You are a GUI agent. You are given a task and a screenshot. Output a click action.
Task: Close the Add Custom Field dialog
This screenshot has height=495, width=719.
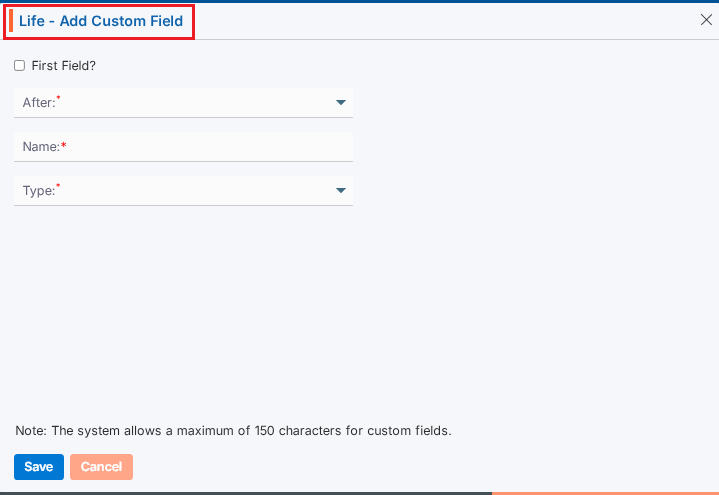(x=706, y=20)
